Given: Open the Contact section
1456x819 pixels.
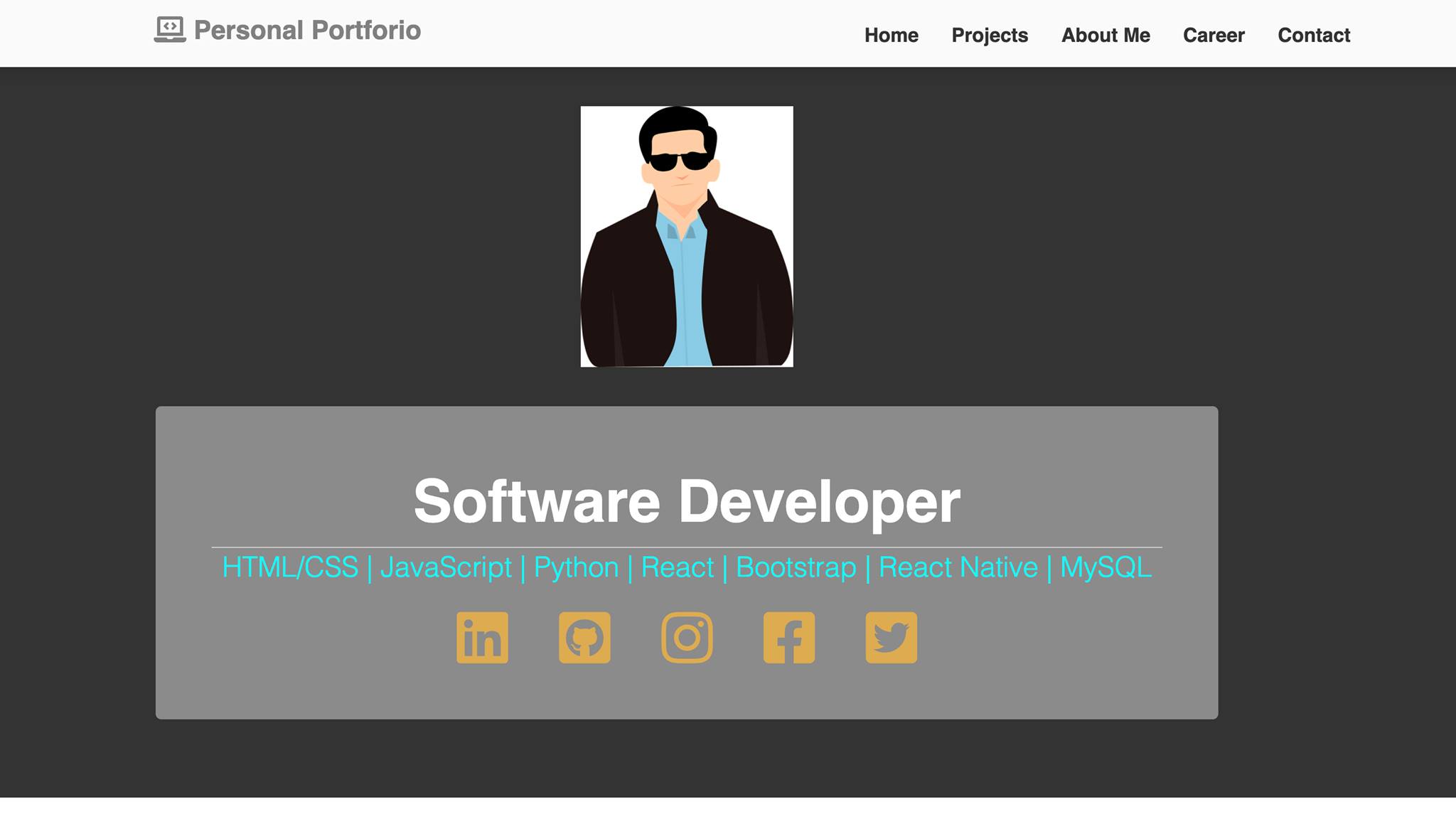Looking at the screenshot, I should [x=1313, y=35].
